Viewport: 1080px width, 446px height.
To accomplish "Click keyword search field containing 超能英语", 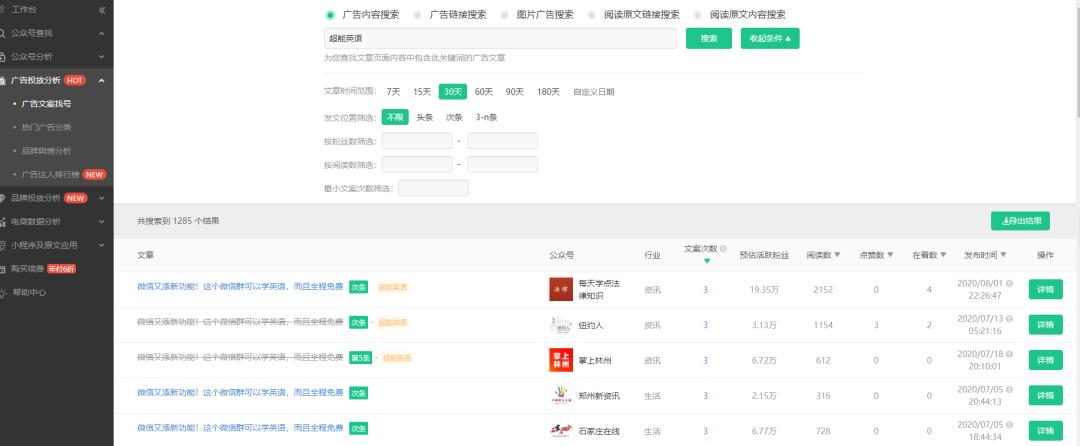I will tap(500, 39).
